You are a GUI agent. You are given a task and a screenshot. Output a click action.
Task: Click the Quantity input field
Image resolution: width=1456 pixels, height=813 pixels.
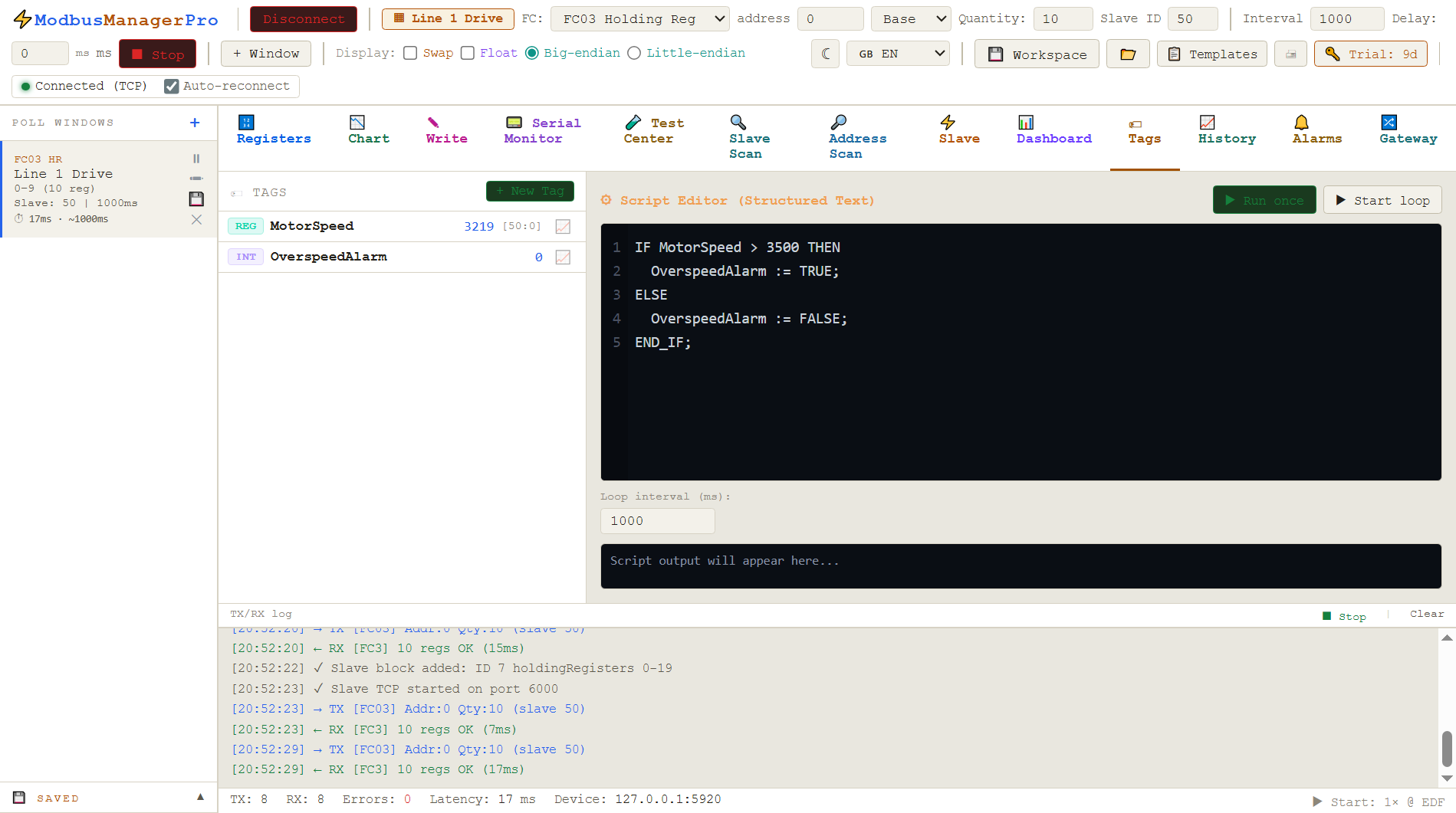1063,18
